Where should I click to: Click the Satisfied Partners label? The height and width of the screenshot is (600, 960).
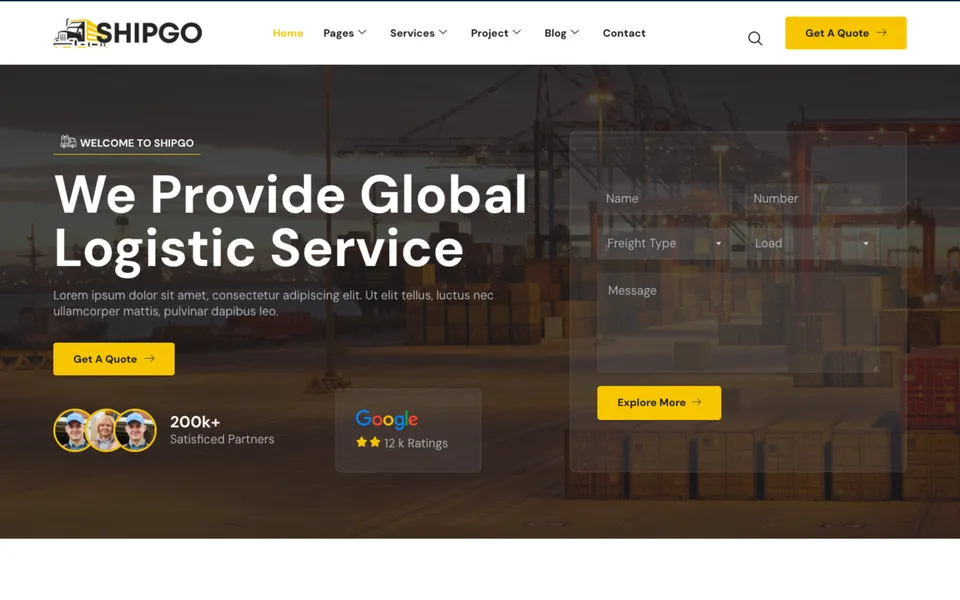tap(222, 439)
